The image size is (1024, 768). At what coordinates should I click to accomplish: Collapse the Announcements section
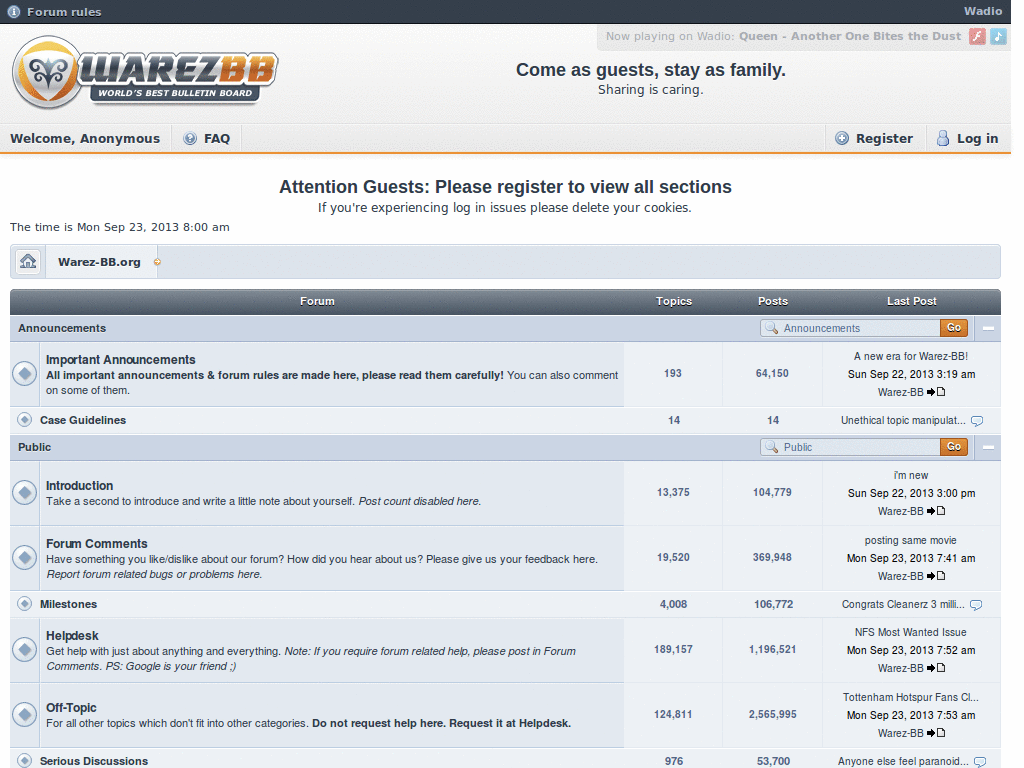[988, 327]
